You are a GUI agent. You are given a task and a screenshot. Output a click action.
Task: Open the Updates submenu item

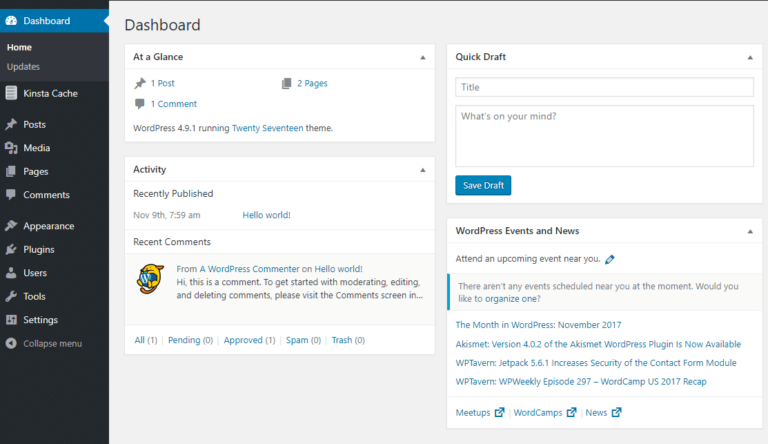click(23, 67)
